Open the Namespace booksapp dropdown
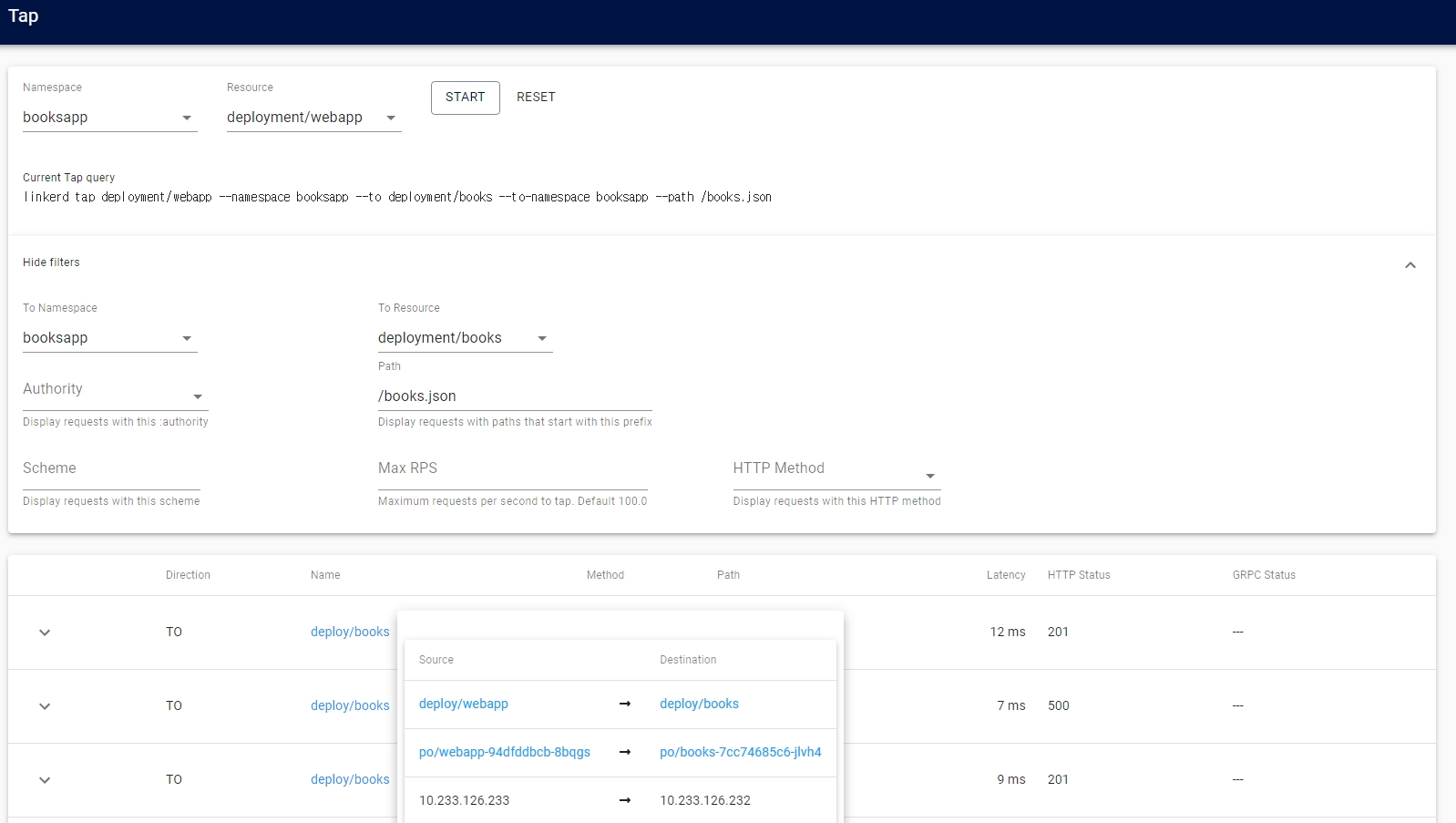The width and height of the screenshot is (1456, 823). pos(109,118)
